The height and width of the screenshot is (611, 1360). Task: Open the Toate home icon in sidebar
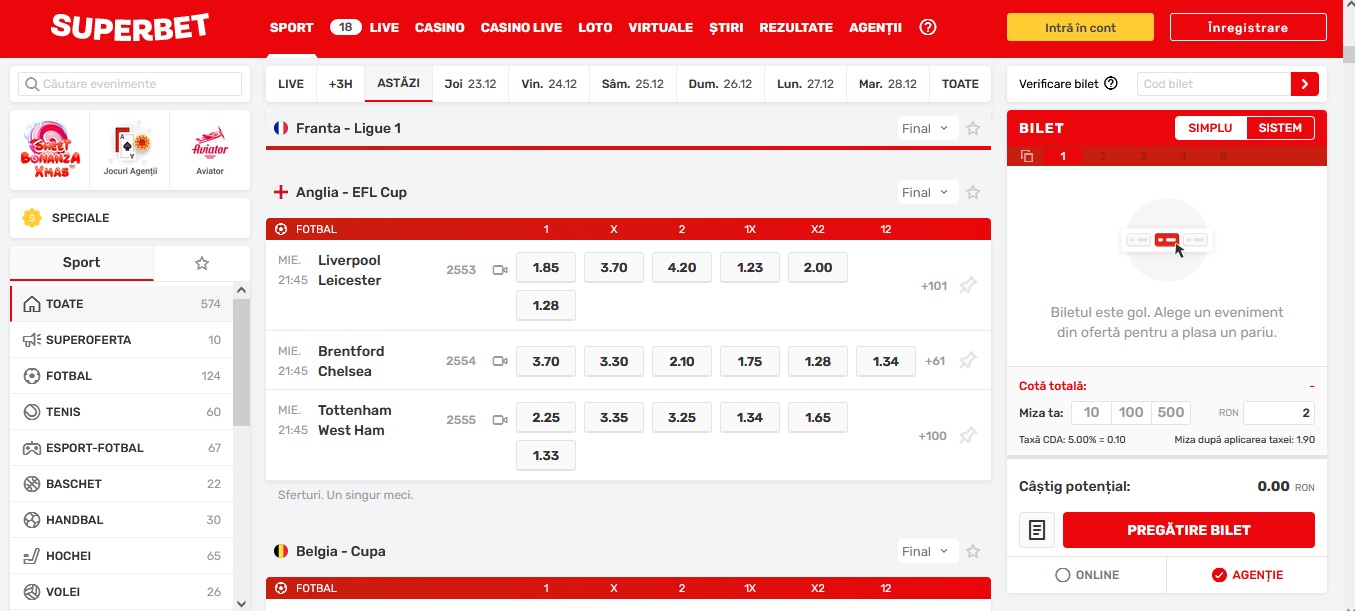(x=31, y=304)
